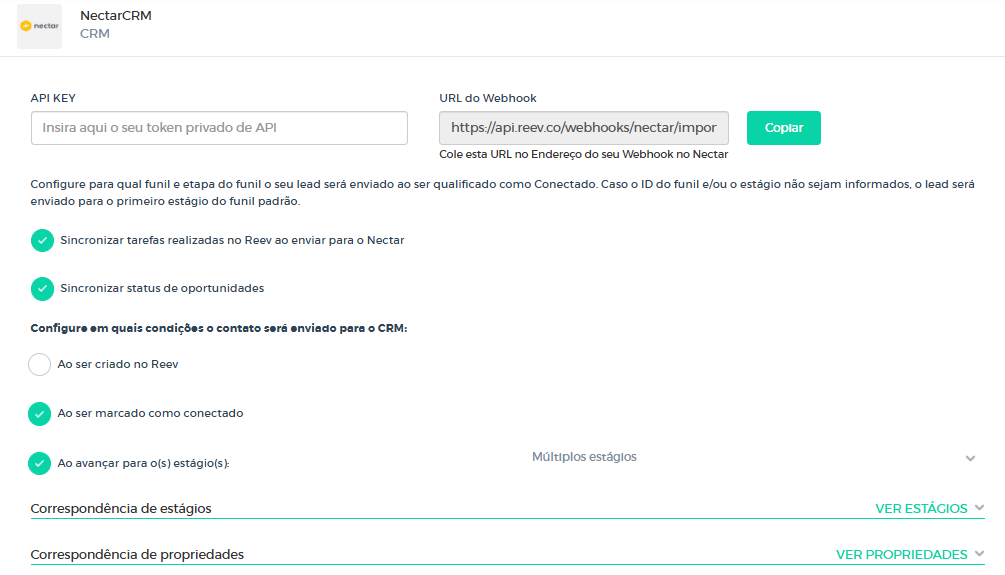Copy the webhook URL with Copiar button
1005x575 pixels.
(783, 128)
